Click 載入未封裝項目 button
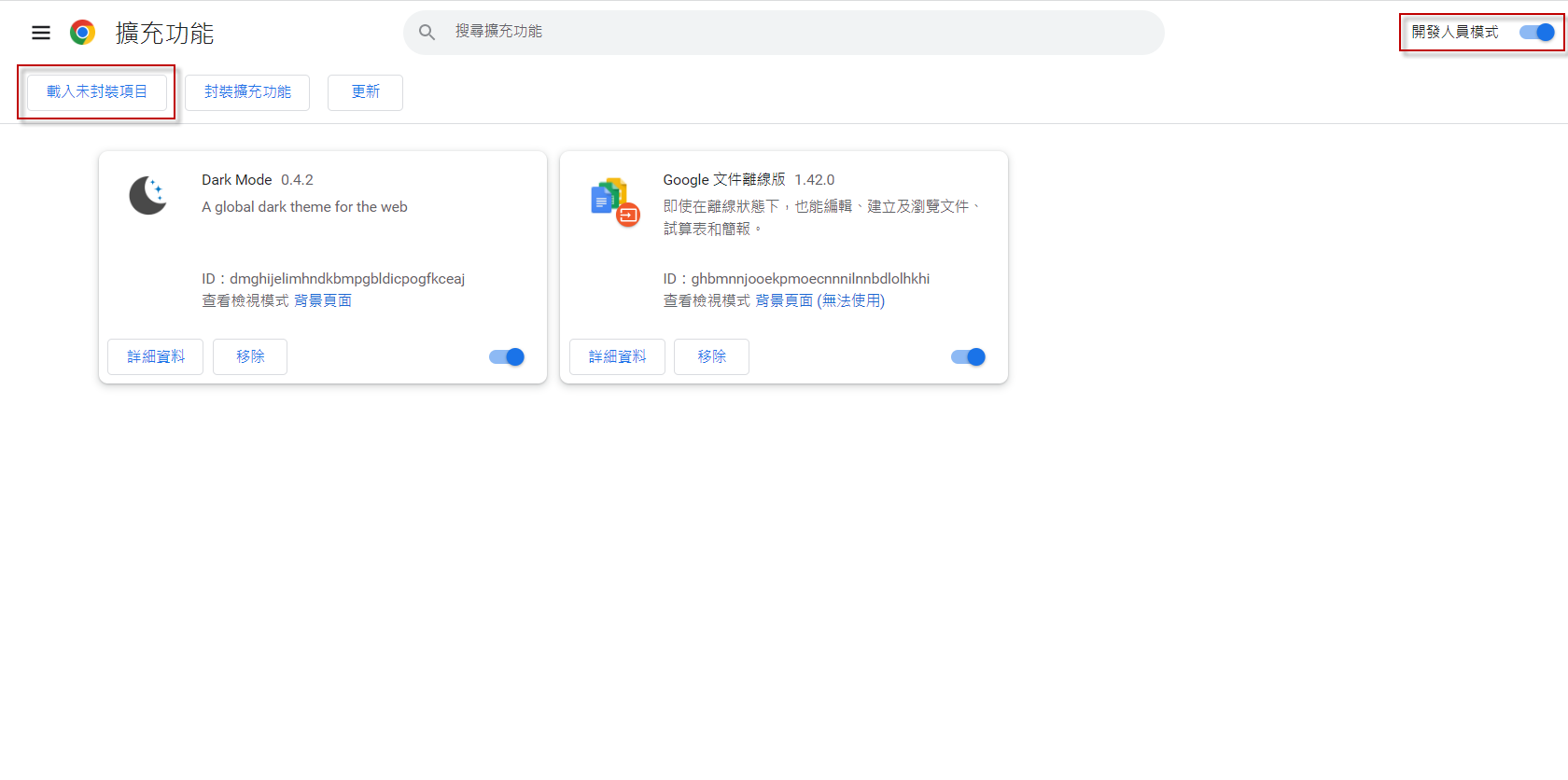Screen dimensions: 1568x780 pyautogui.click(x=97, y=92)
